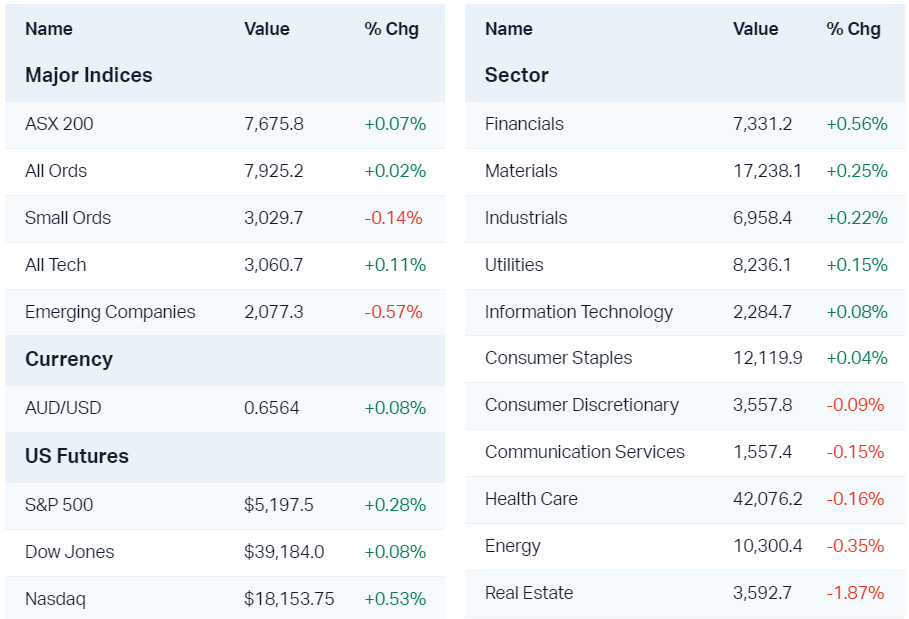Open the Financials sector row
Image resolution: width=909 pixels, height=619 pixels.
click(524, 124)
